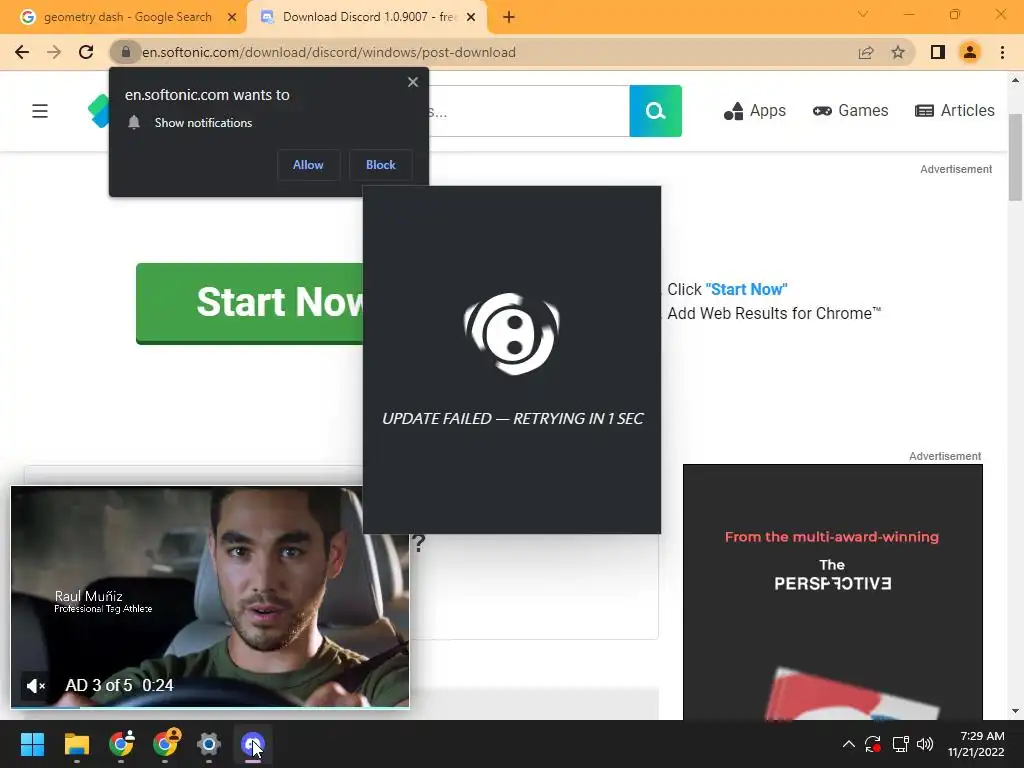This screenshot has width=1024, height=768.
Task: Open the Games section
Action: click(x=850, y=111)
